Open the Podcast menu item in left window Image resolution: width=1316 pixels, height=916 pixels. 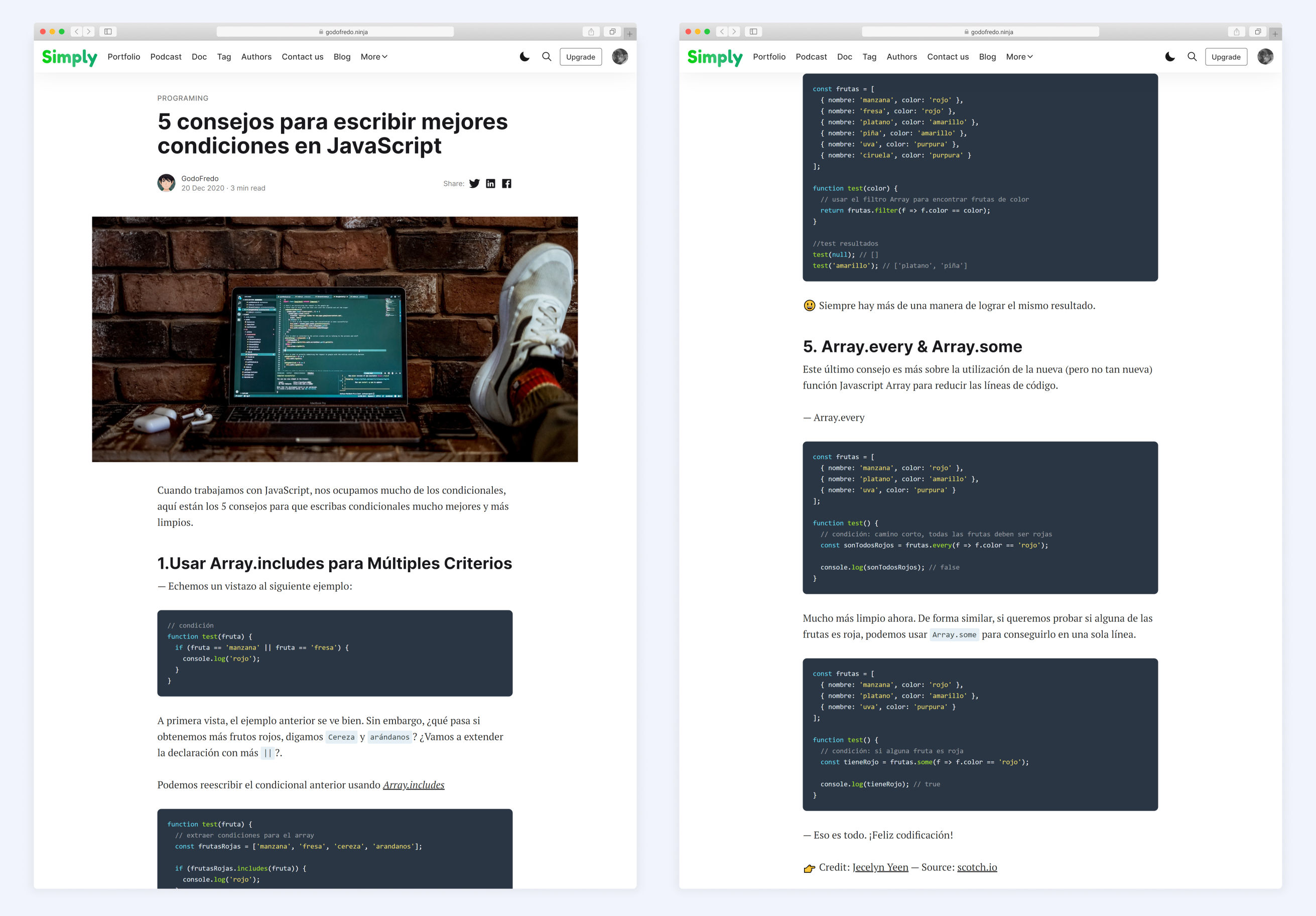(x=166, y=57)
